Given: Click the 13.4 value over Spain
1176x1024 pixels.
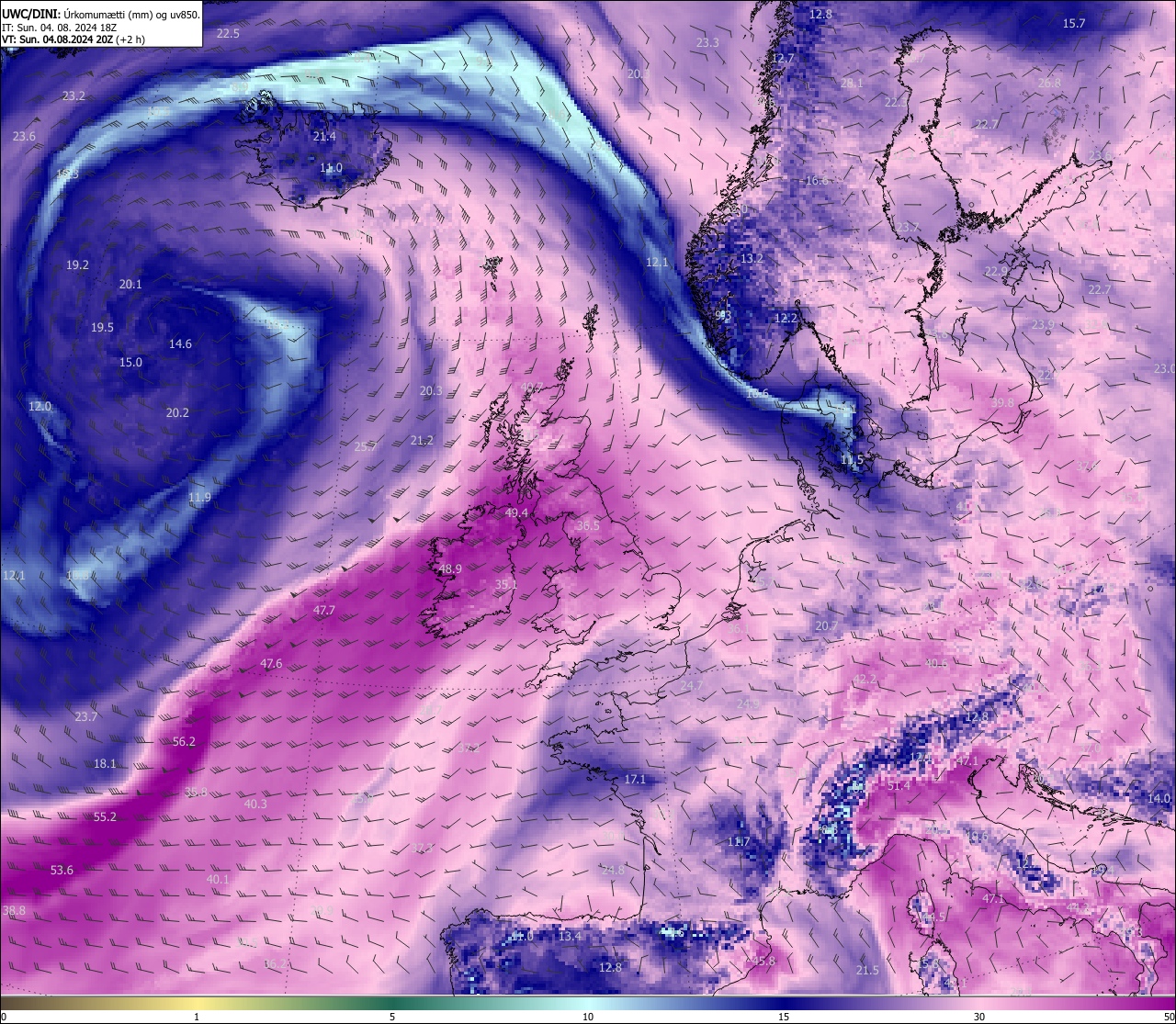Looking at the screenshot, I should [570, 936].
